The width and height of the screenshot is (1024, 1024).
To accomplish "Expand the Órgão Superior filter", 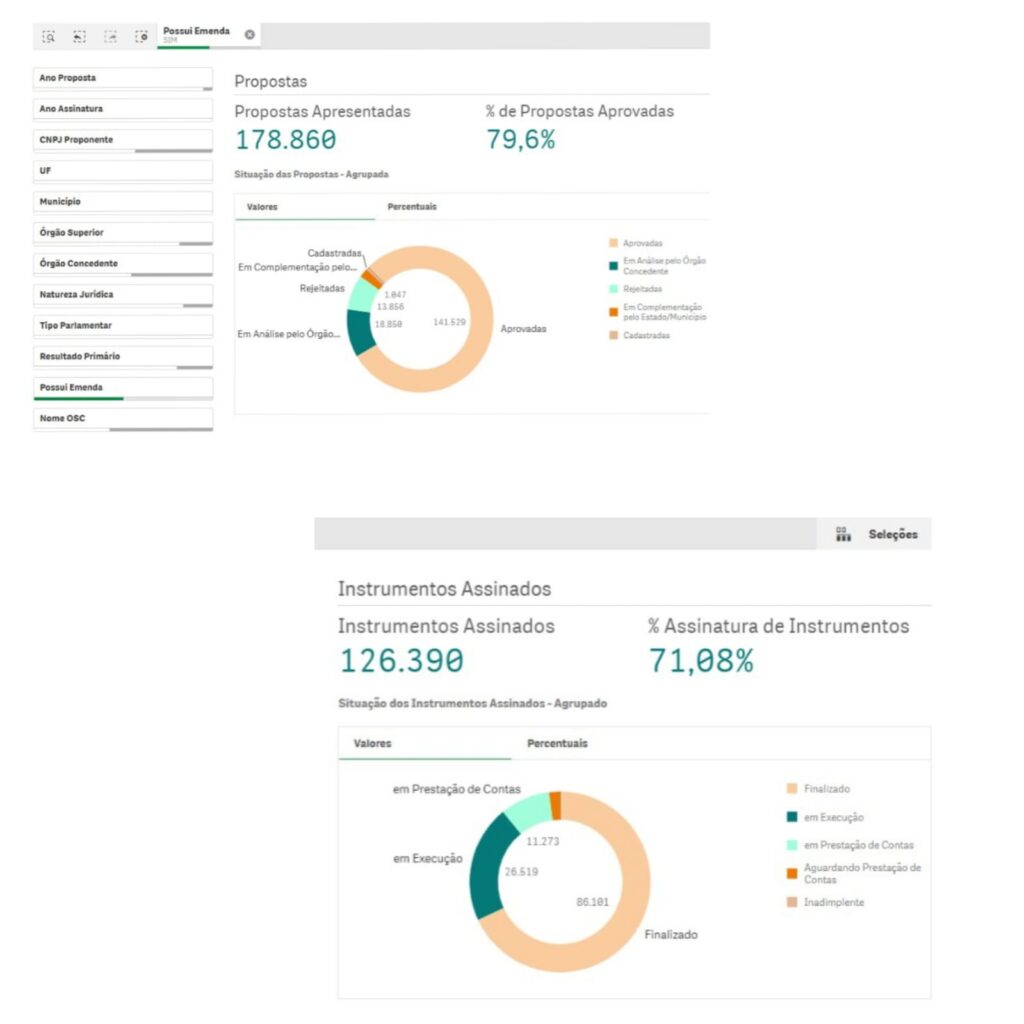I will (123, 233).
